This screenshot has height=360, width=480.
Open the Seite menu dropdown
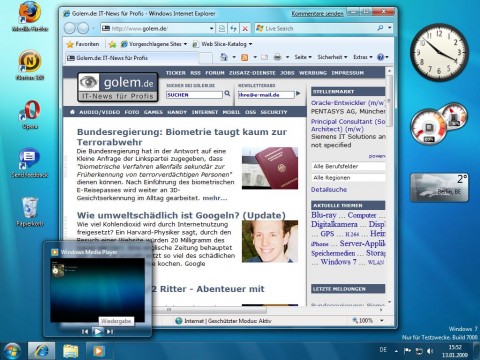pyautogui.click(x=303, y=57)
